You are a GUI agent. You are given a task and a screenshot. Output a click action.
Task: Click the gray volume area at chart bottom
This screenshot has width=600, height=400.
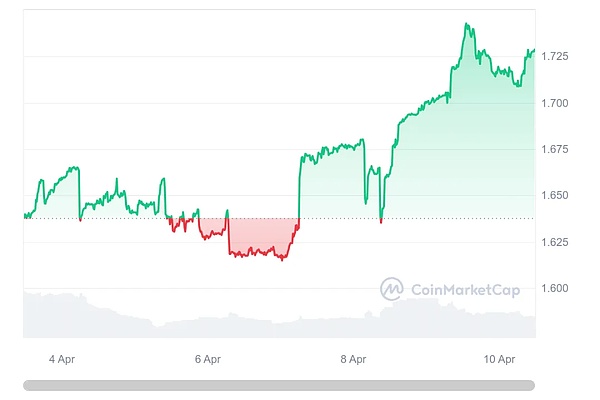coord(200,320)
